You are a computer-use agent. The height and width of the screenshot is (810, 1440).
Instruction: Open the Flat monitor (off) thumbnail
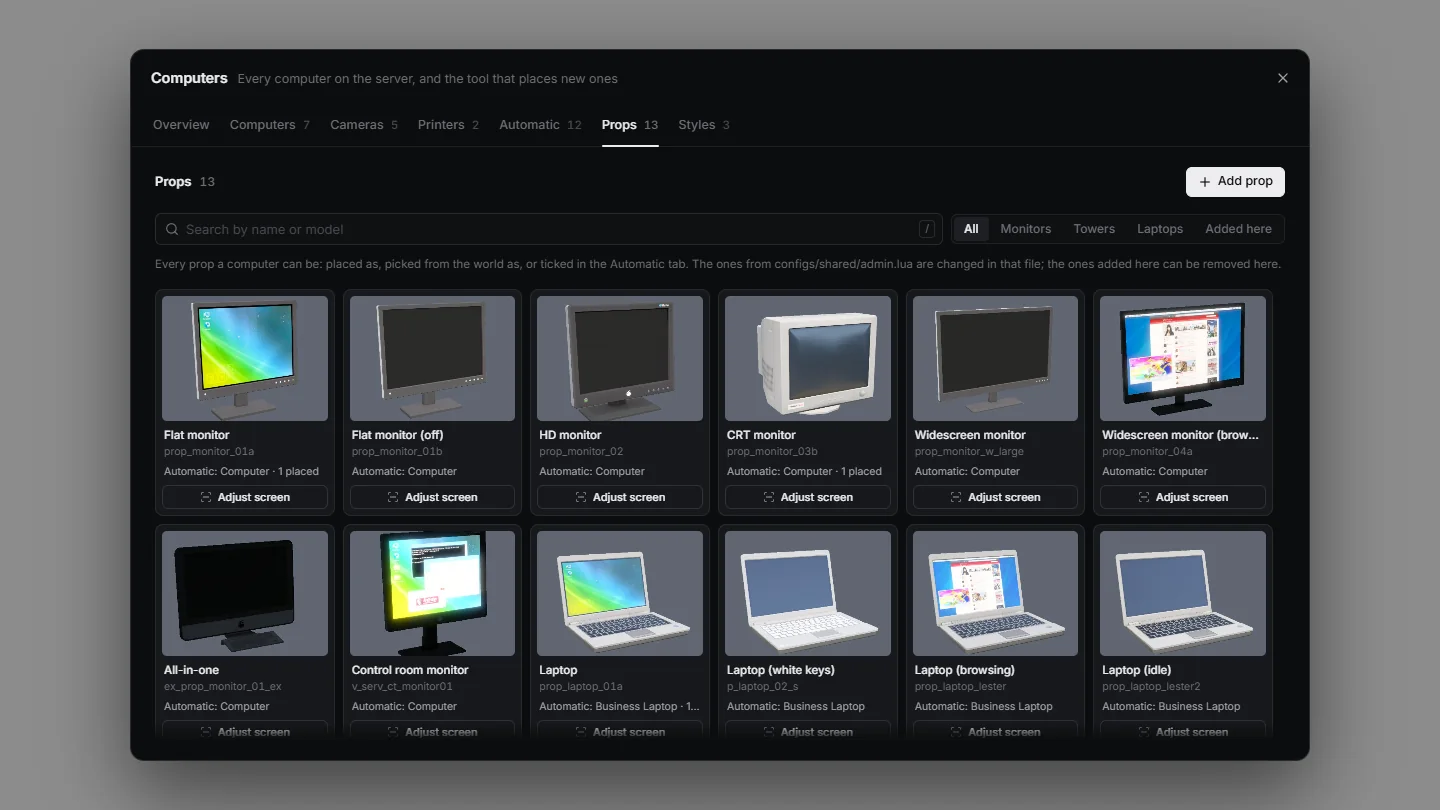[432, 358]
